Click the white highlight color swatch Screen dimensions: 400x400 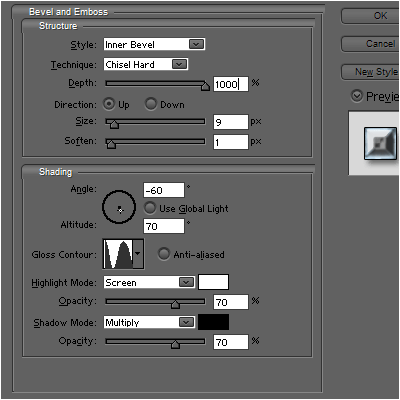tap(213, 282)
